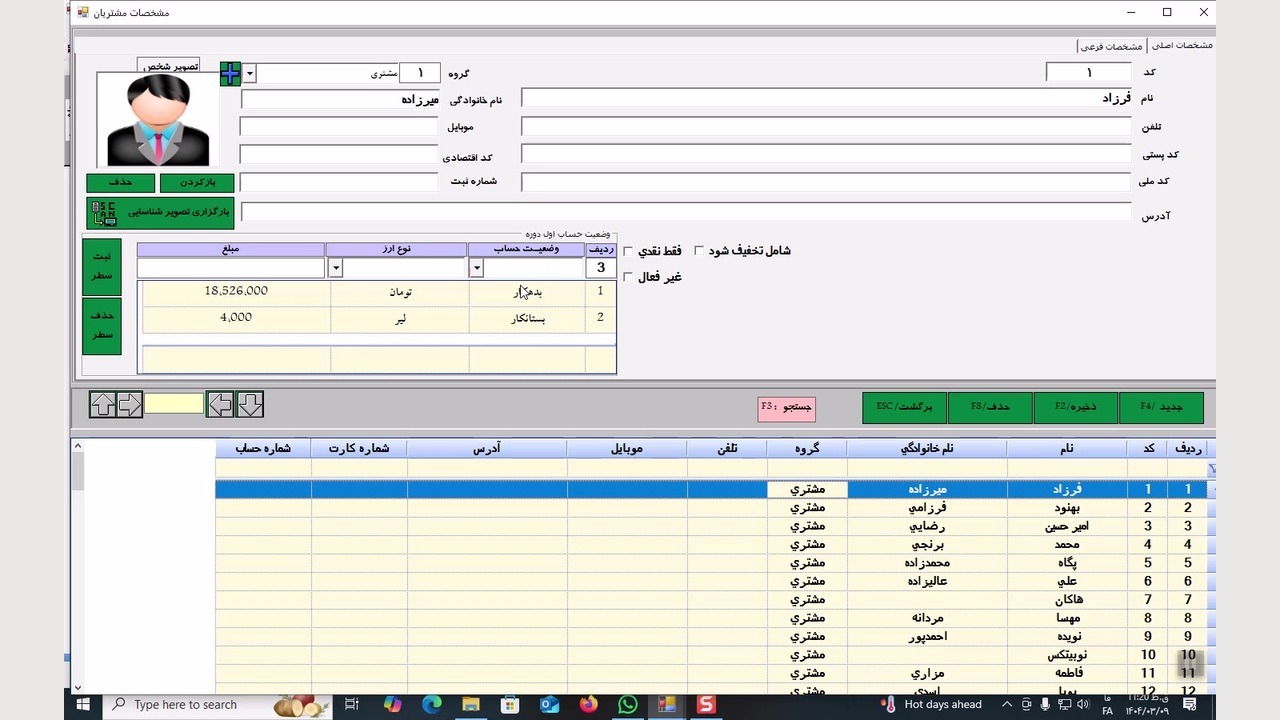The image size is (1280, 720).
Task: Click the down arrow navigation icon
Action: tap(250, 404)
